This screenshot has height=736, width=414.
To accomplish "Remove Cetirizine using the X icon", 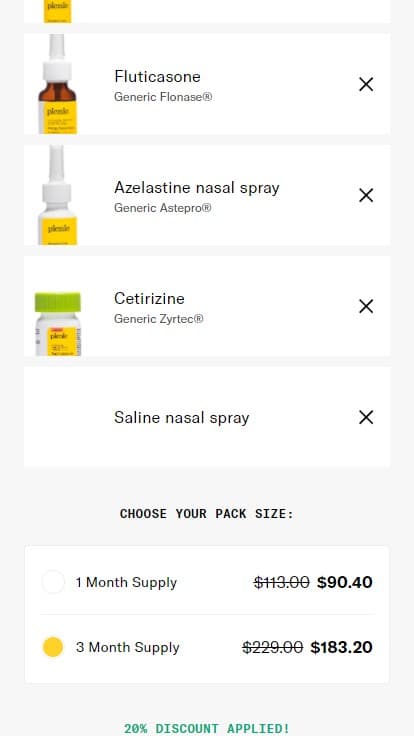I will coord(366,307).
